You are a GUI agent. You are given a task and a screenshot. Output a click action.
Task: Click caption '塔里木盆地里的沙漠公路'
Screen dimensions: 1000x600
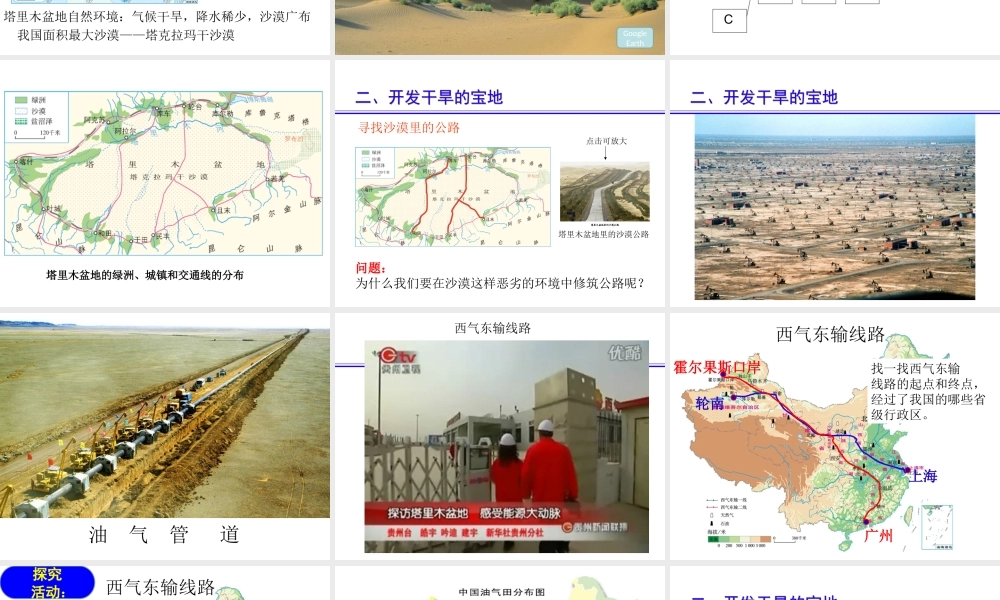604,234
